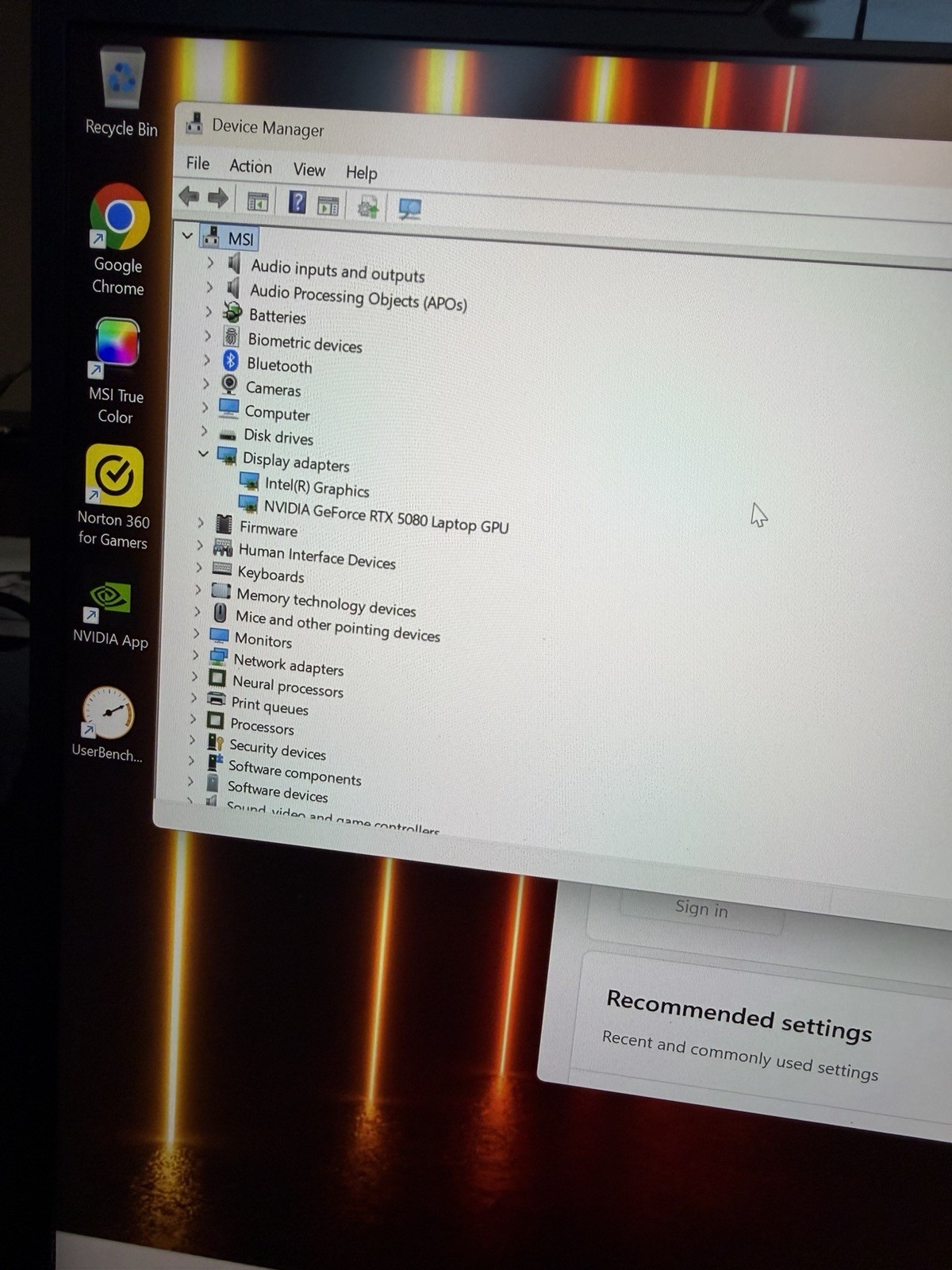
Task: Select the Computer row
Action: tap(264, 411)
